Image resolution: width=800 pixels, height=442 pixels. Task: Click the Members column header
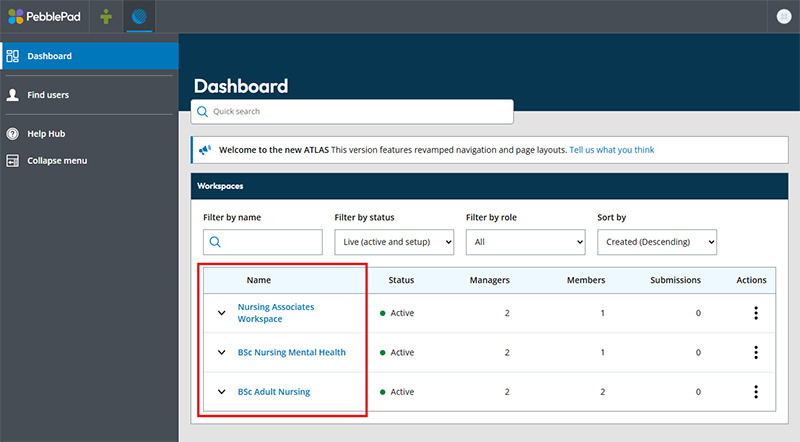click(586, 280)
